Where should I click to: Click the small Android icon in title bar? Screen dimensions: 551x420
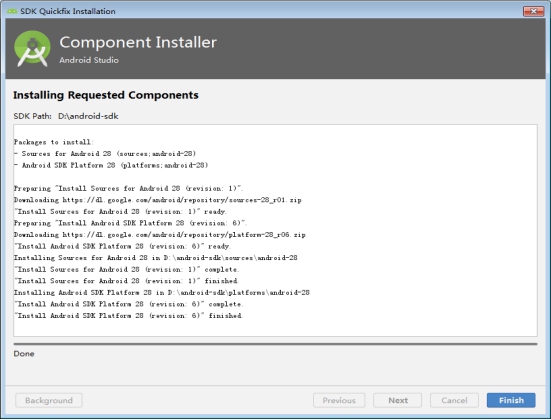coord(12,11)
